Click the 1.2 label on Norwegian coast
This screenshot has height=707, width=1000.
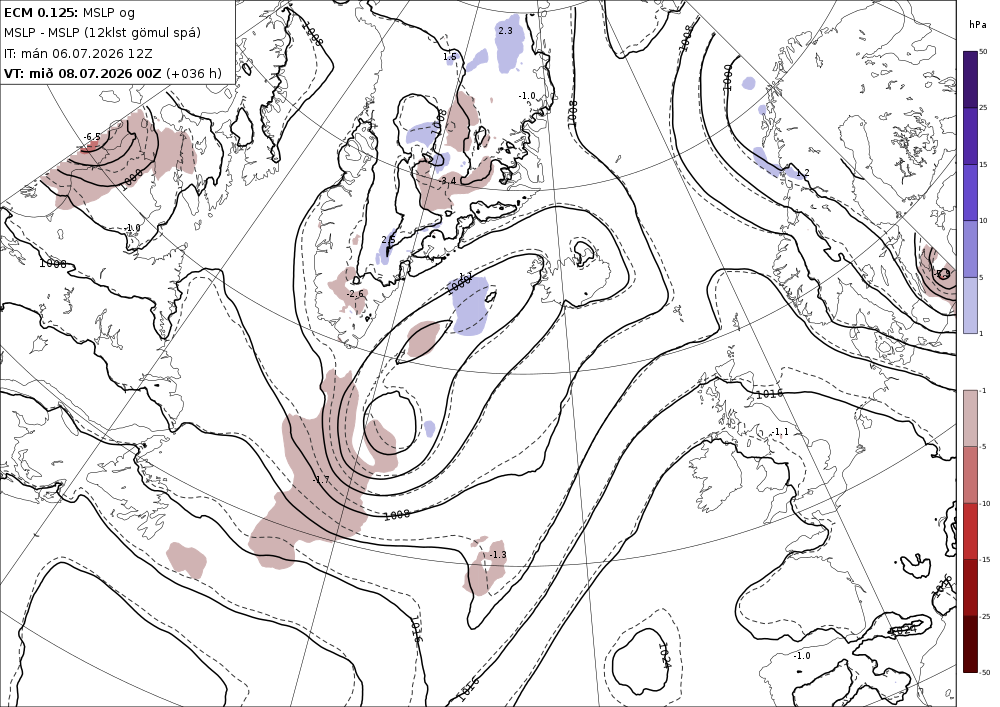(x=802, y=173)
